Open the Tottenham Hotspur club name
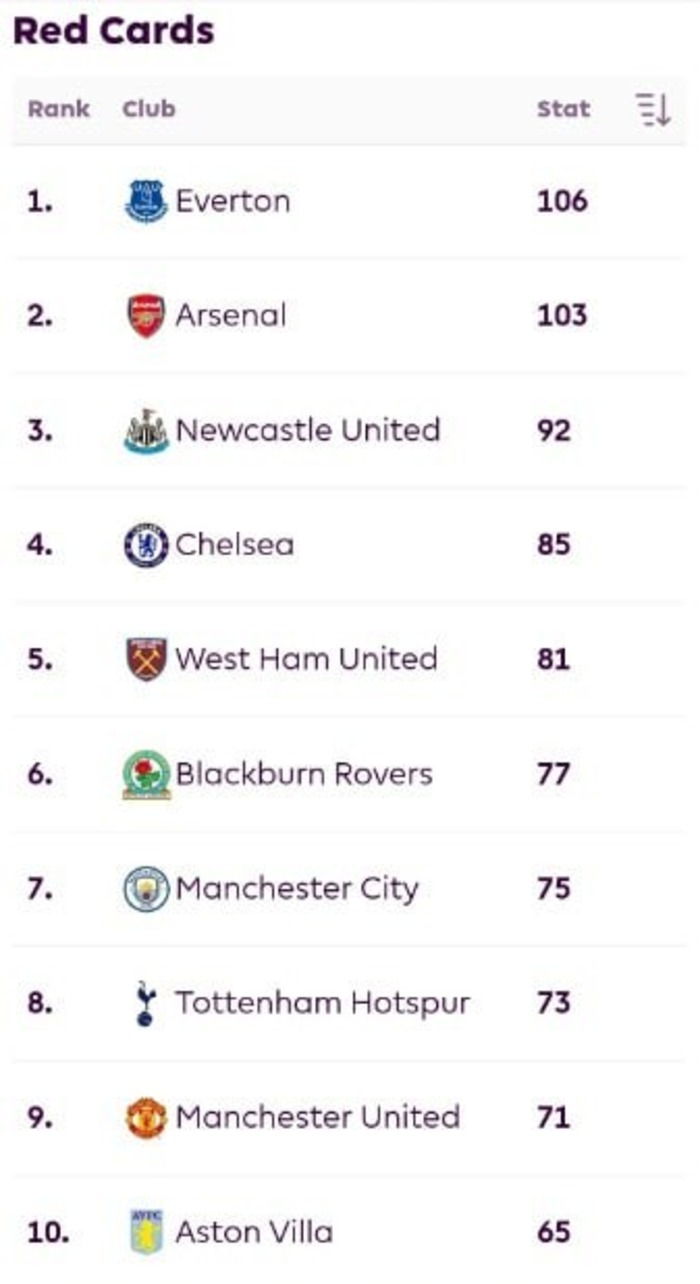The image size is (700, 1284). 323,1003
